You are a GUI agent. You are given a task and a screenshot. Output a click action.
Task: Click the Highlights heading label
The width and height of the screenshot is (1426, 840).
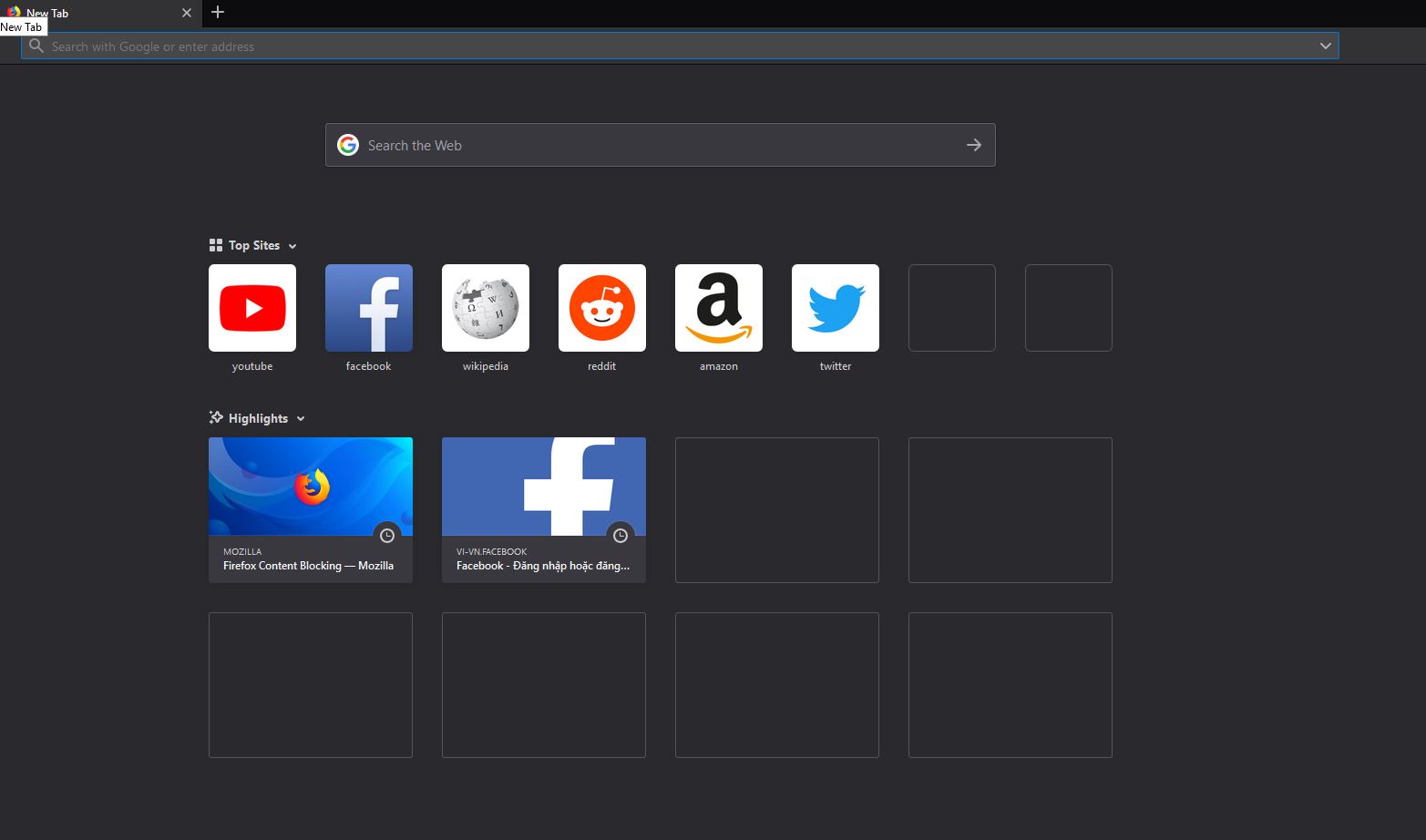click(258, 418)
